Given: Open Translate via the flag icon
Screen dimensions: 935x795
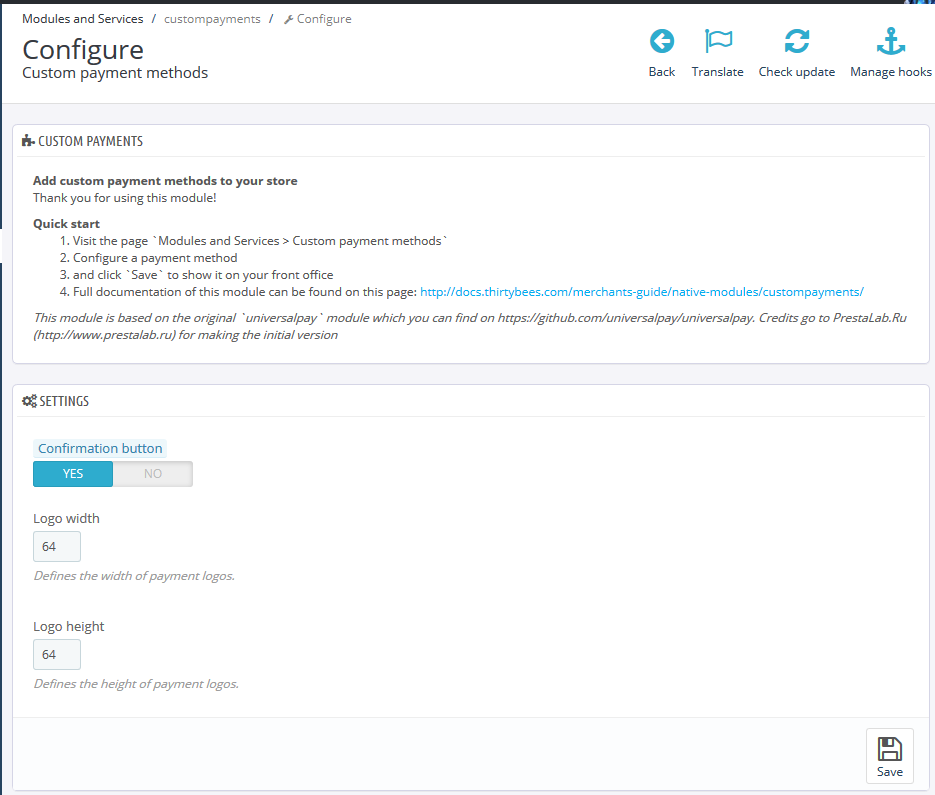Looking at the screenshot, I should 717,41.
